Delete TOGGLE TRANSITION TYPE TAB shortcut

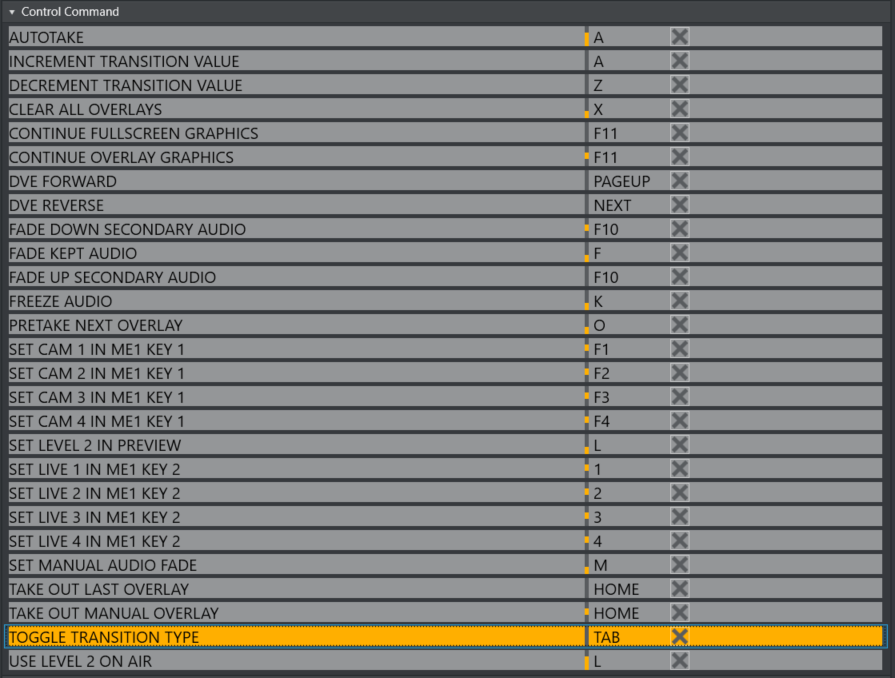point(679,637)
